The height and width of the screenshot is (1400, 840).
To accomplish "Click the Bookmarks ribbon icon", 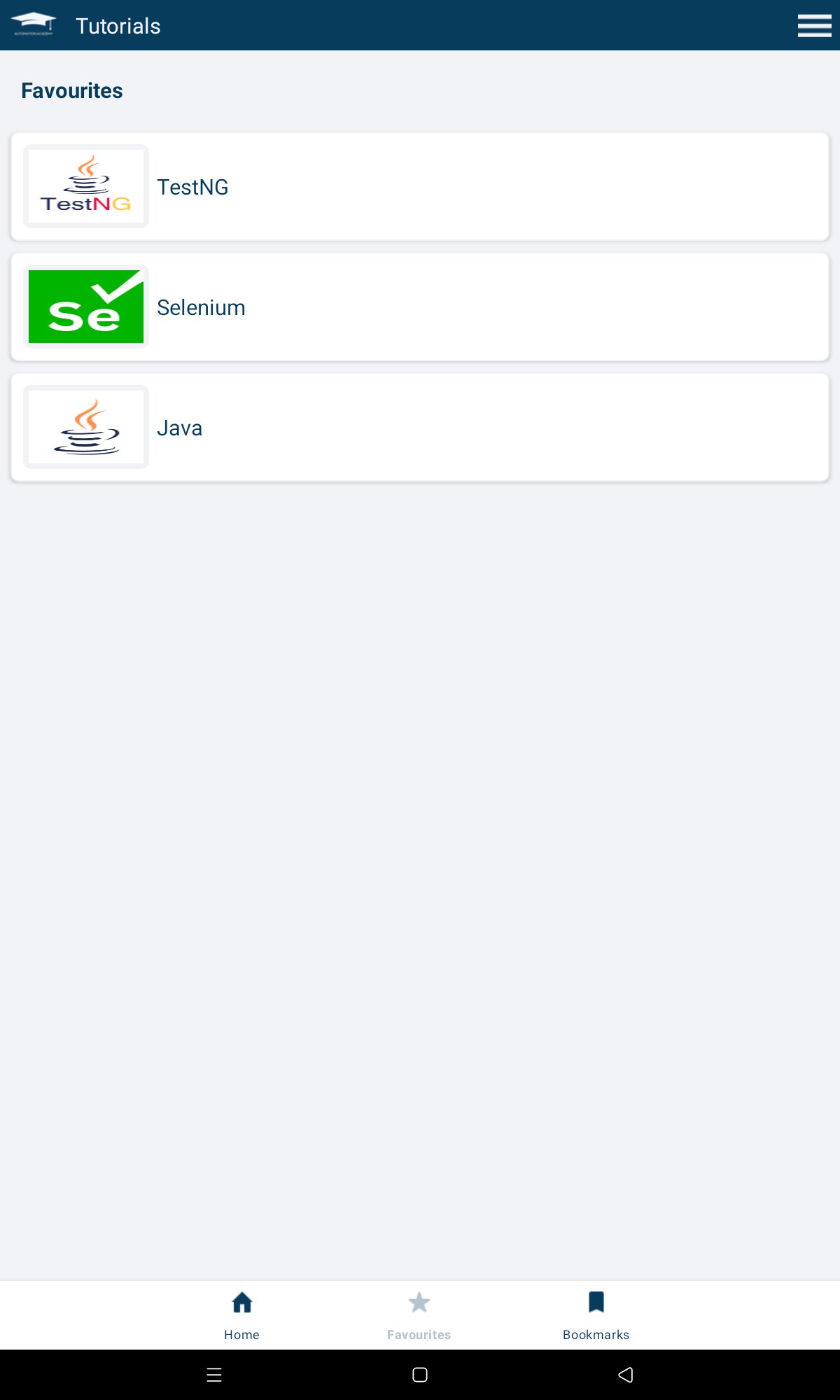I will coord(596,1302).
